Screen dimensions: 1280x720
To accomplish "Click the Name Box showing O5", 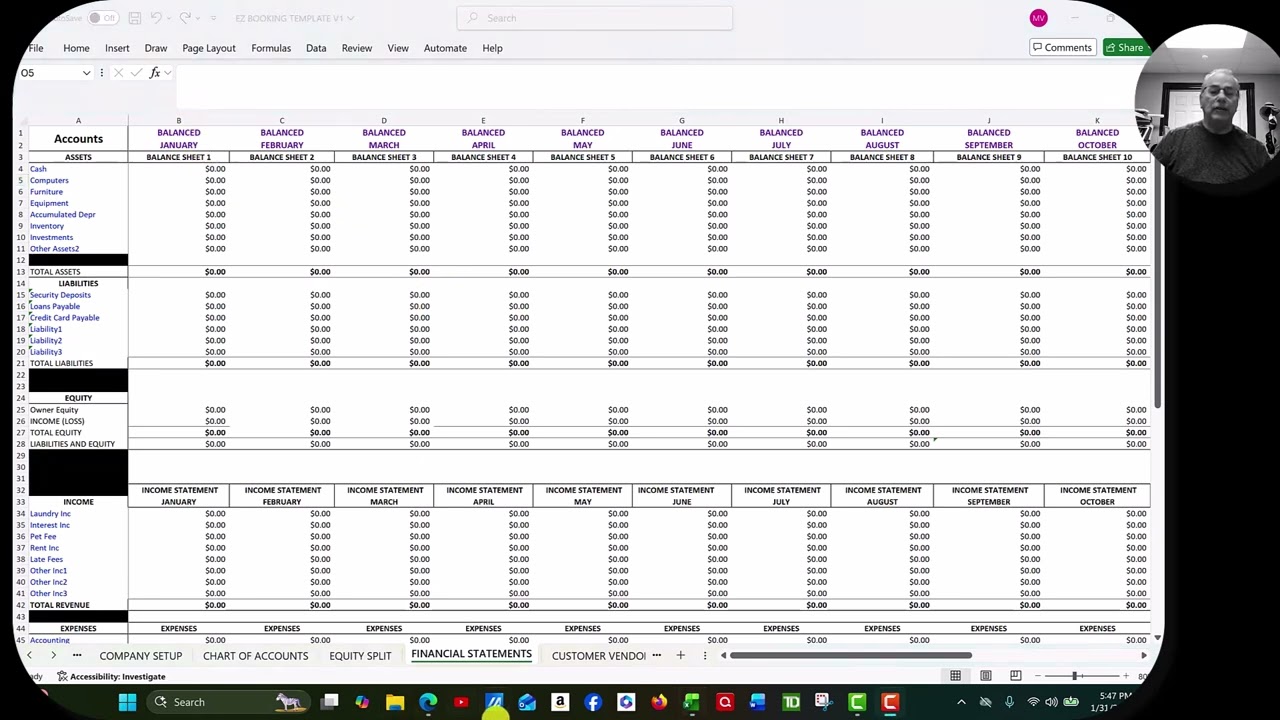I will (48, 73).
